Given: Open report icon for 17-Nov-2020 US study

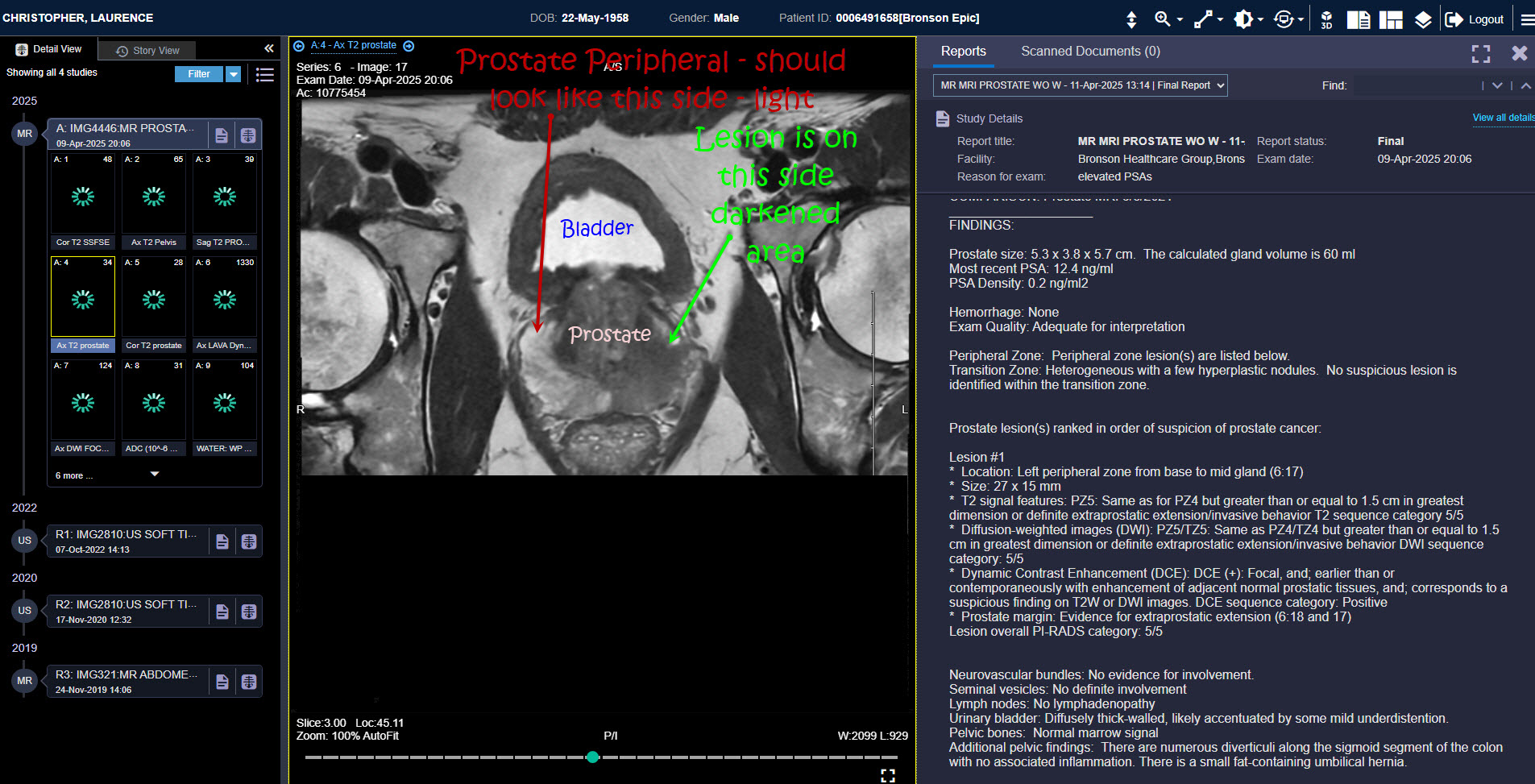Looking at the screenshot, I should point(222,612).
